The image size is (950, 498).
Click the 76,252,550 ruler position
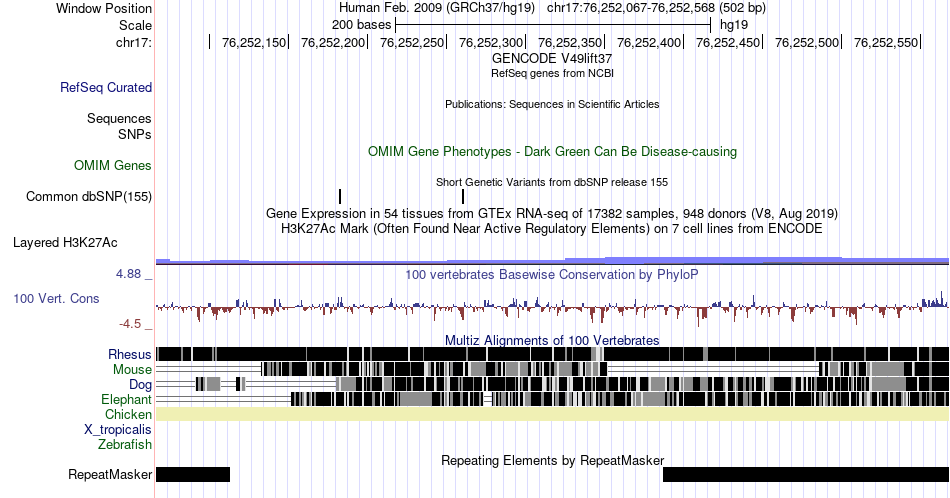(886, 42)
